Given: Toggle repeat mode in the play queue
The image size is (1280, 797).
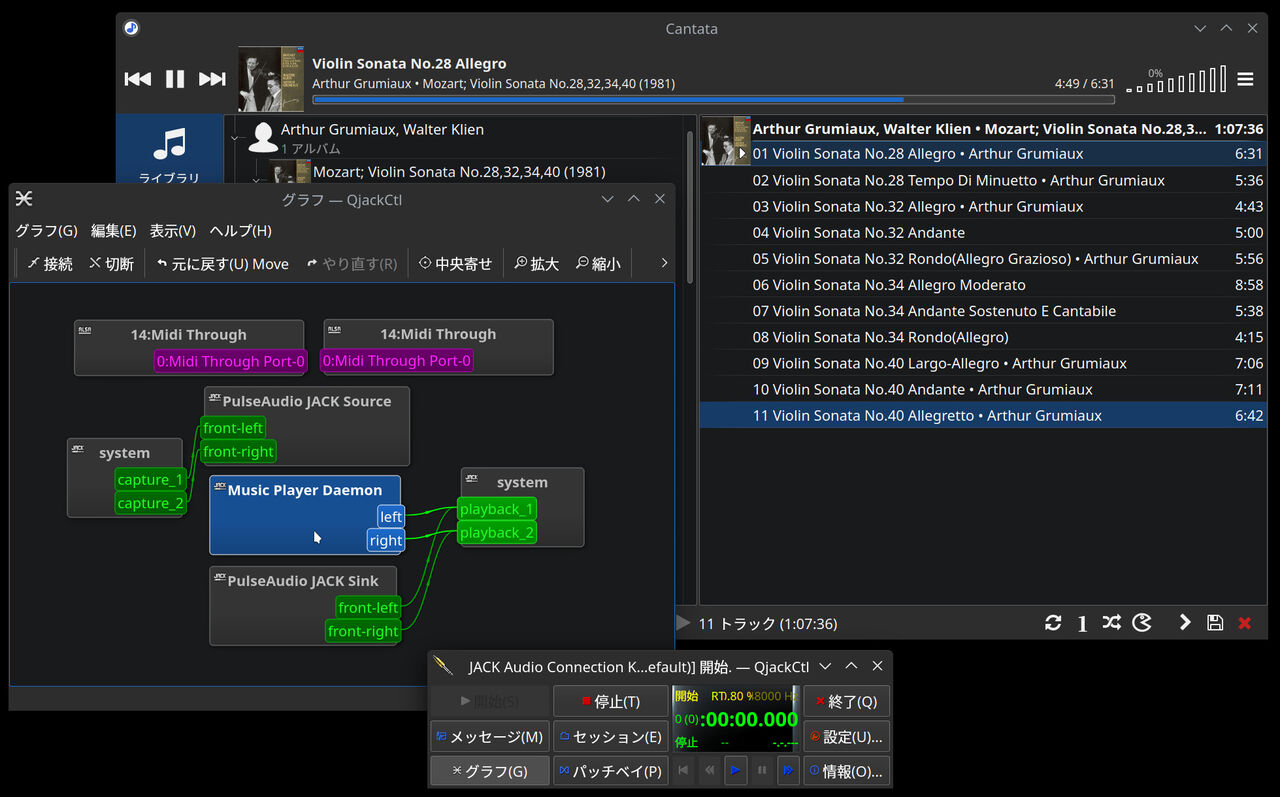Looking at the screenshot, I should click(1053, 622).
